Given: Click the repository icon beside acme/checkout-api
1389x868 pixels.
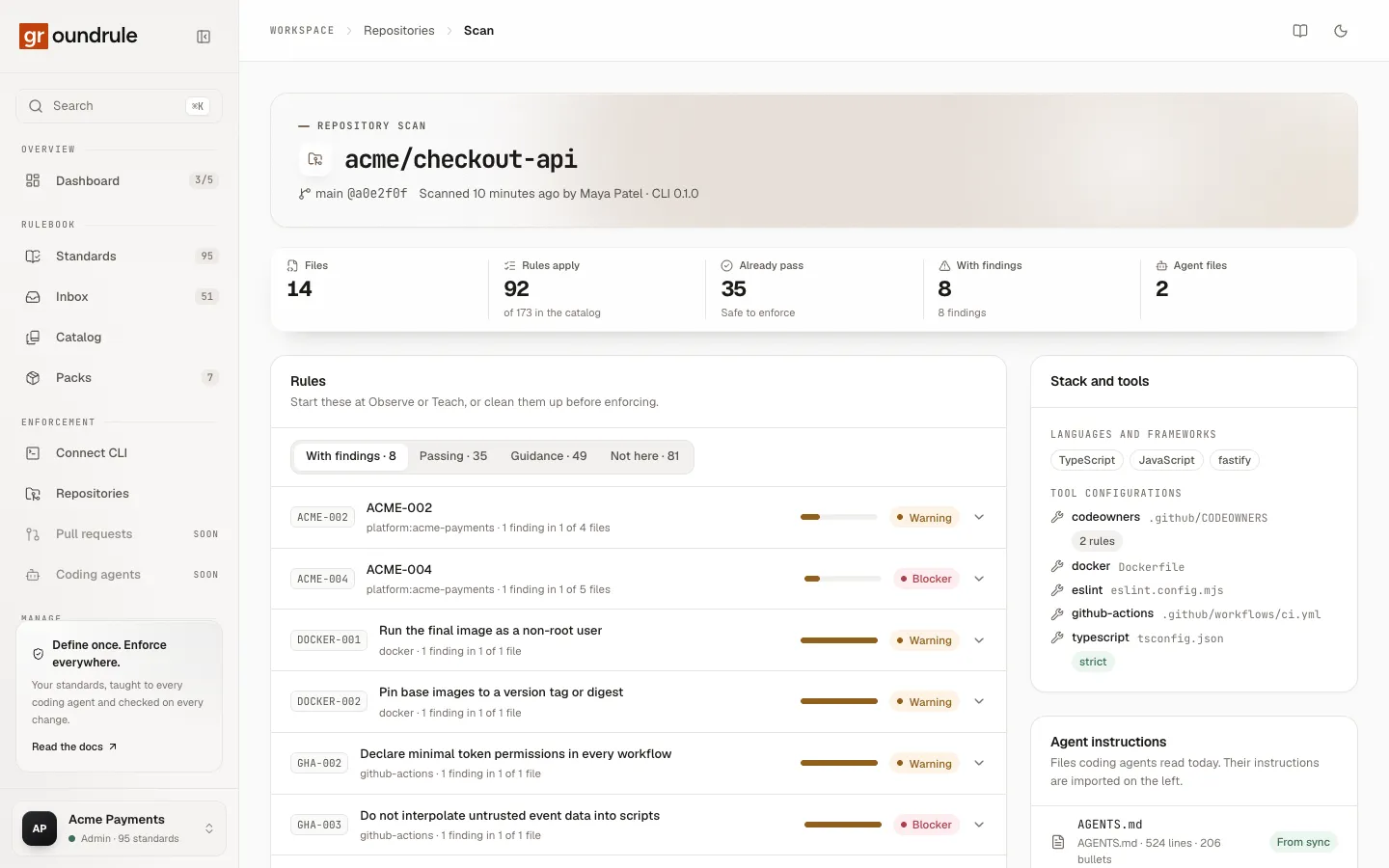Looking at the screenshot, I should (x=315, y=159).
